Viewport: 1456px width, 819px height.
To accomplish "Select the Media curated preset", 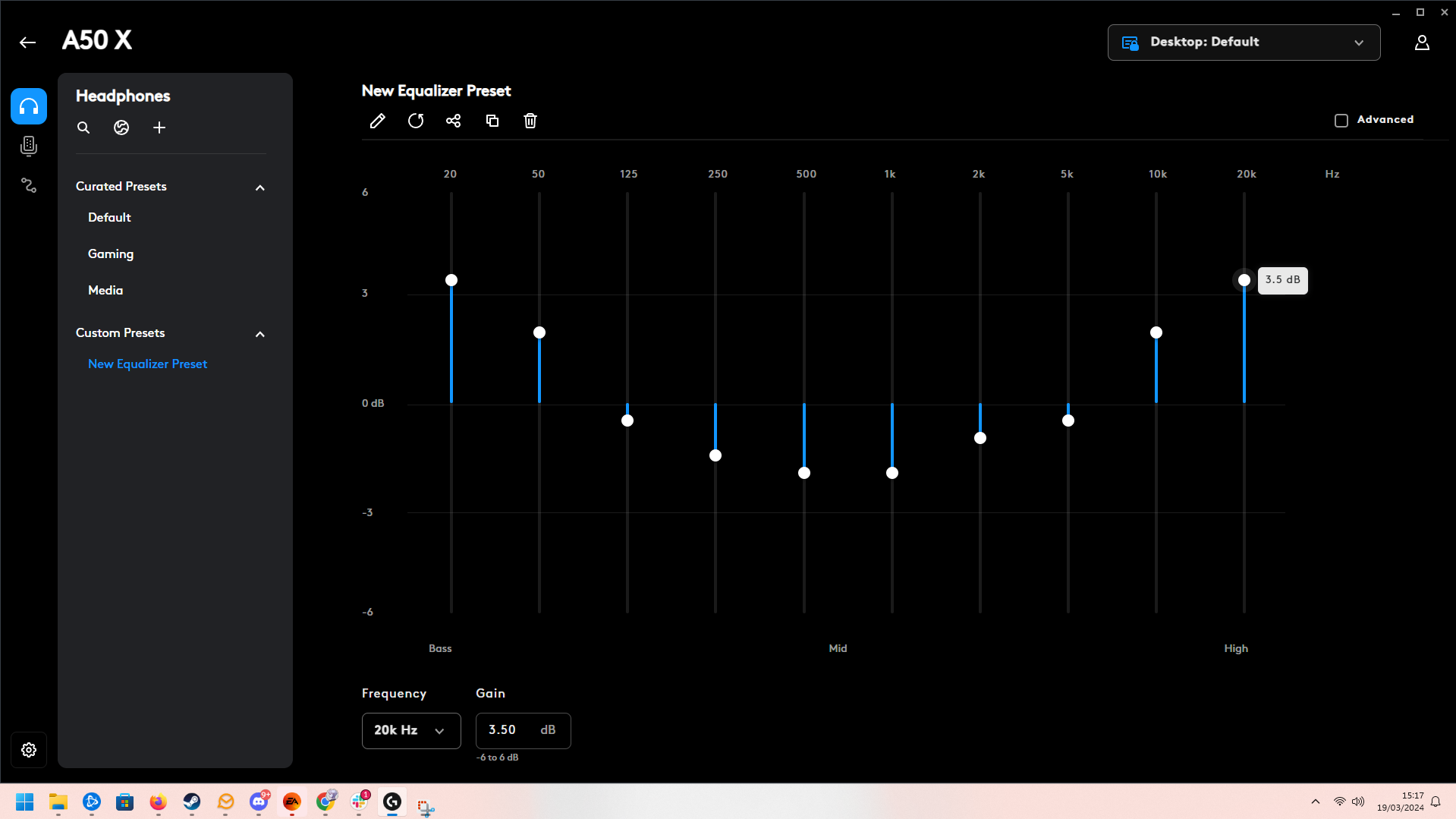I will 105,290.
